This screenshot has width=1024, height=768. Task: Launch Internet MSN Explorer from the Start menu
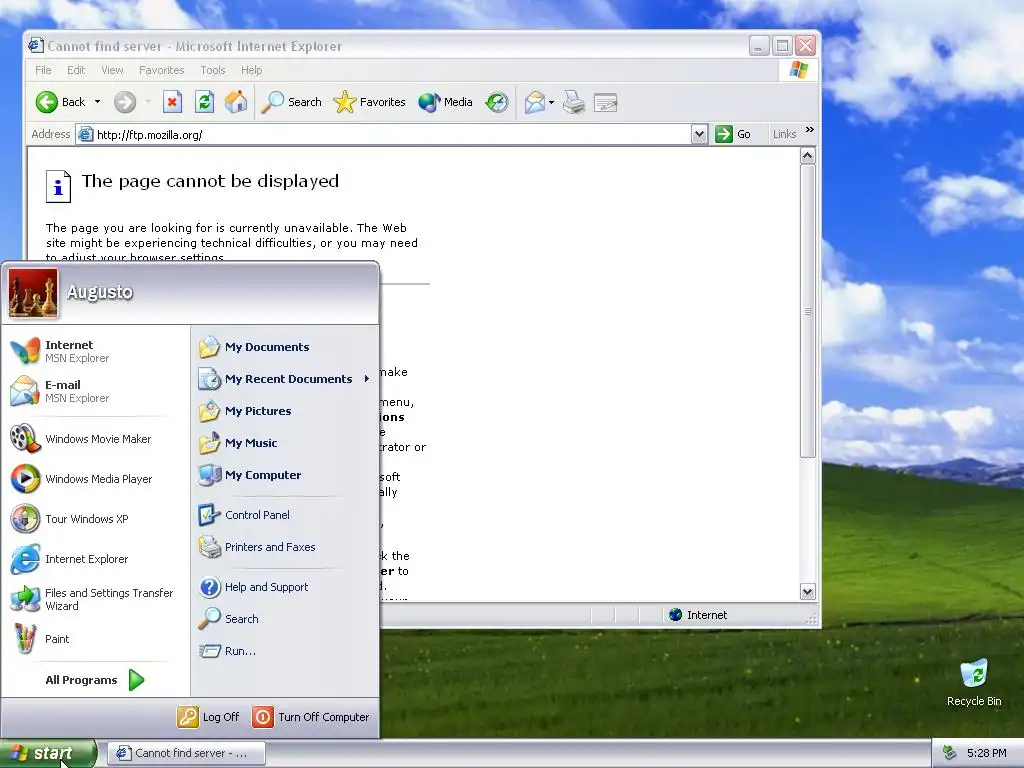(95, 351)
